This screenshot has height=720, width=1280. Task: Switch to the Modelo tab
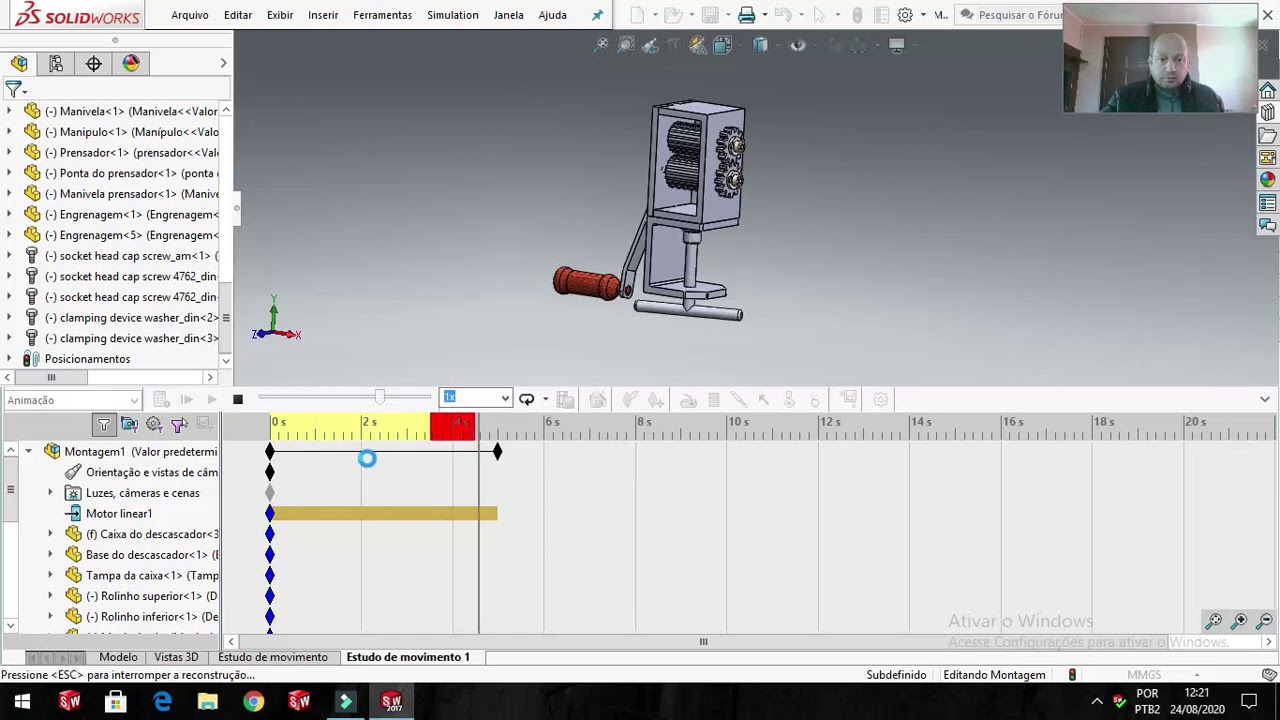coord(118,657)
